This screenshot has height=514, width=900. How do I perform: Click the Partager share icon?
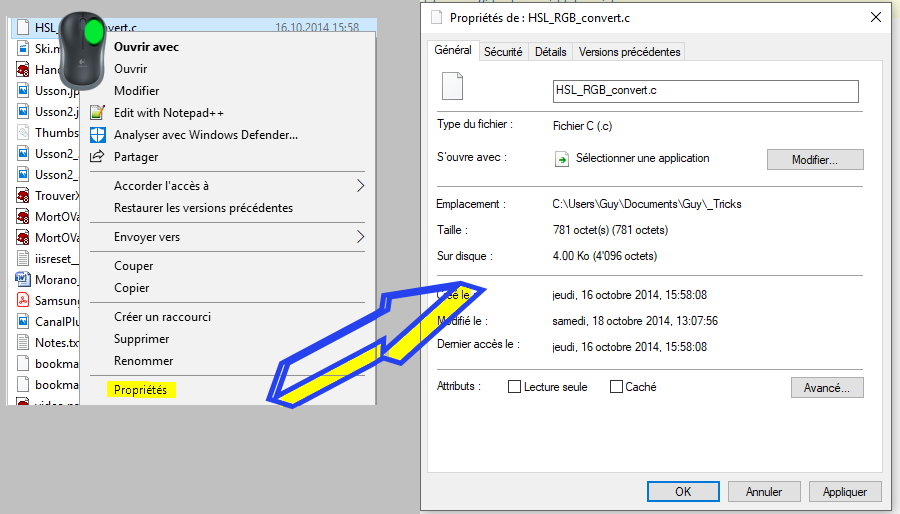point(98,157)
